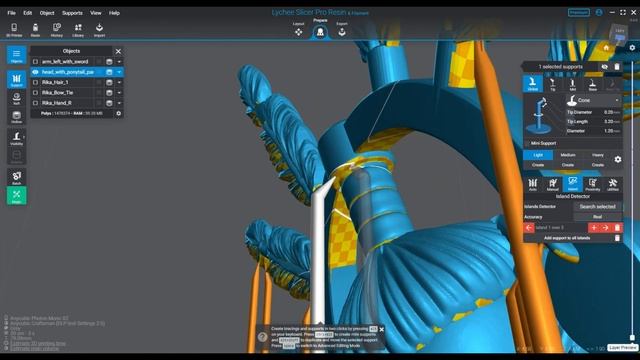Open the support presets settings gear

pyautogui.click(x=618, y=160)
